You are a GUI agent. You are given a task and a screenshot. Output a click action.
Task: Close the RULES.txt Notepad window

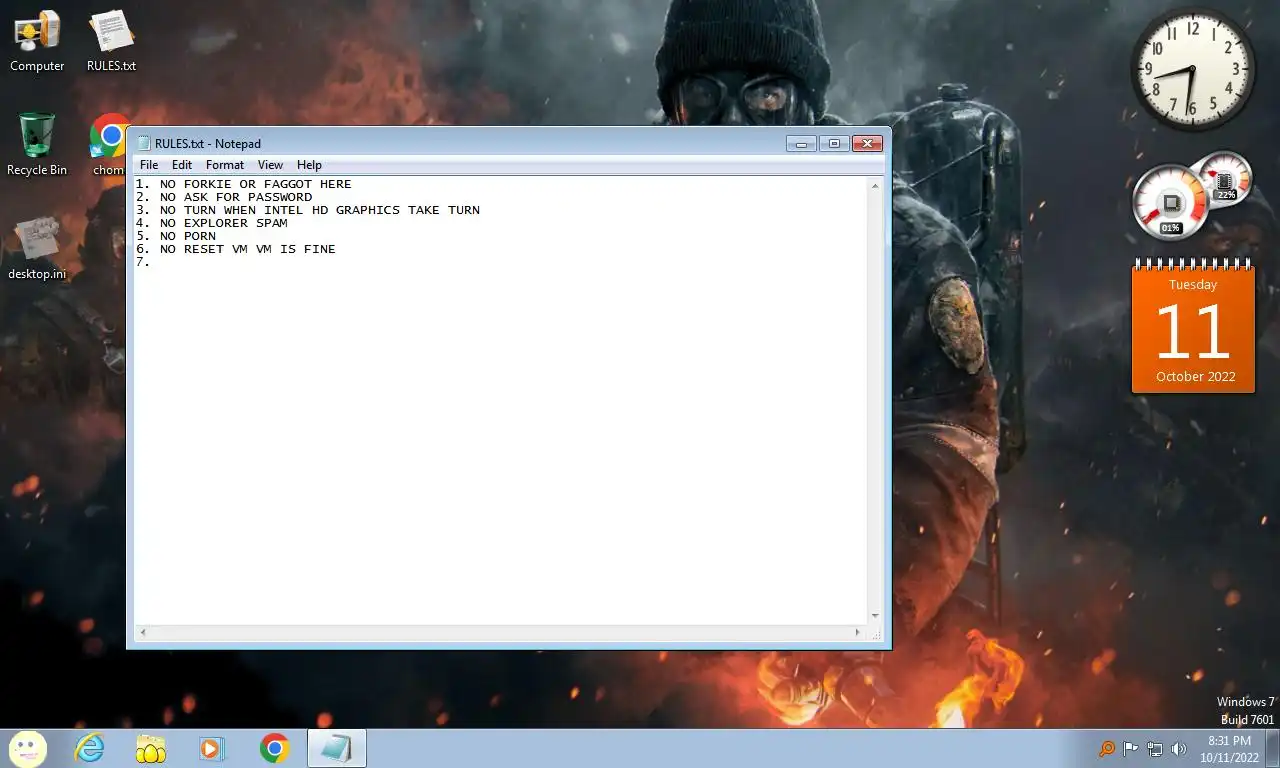pyautogui.click(x=868, y=143)
